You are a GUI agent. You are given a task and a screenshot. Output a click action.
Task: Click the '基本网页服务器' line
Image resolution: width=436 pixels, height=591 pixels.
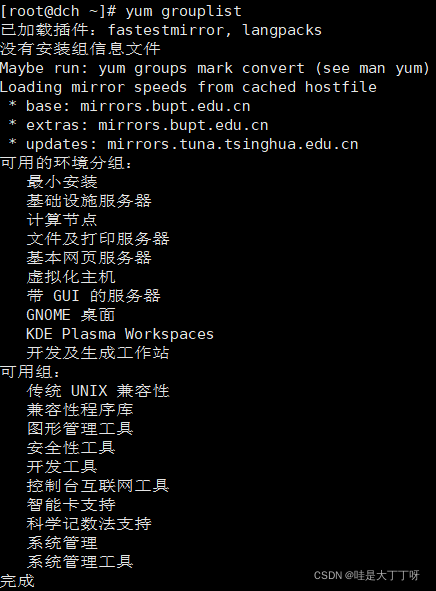click(89, 258)
